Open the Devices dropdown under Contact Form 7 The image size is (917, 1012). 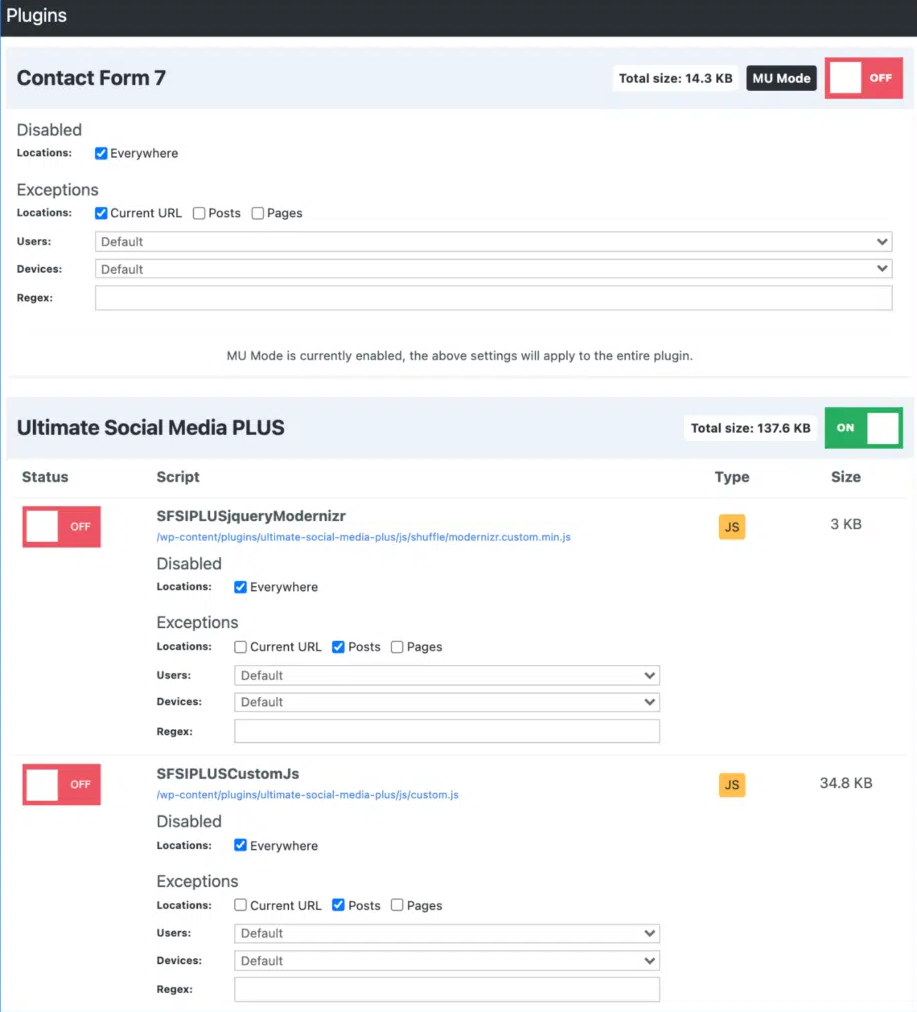pos(493,268)
